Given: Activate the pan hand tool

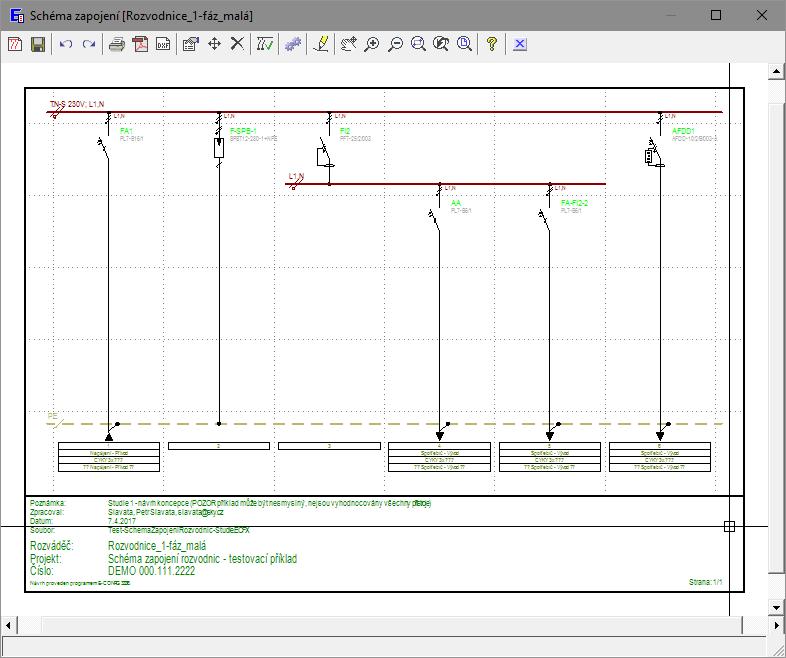Looking at the screenshot, I should pyautogui.click(x=348, y=44).
